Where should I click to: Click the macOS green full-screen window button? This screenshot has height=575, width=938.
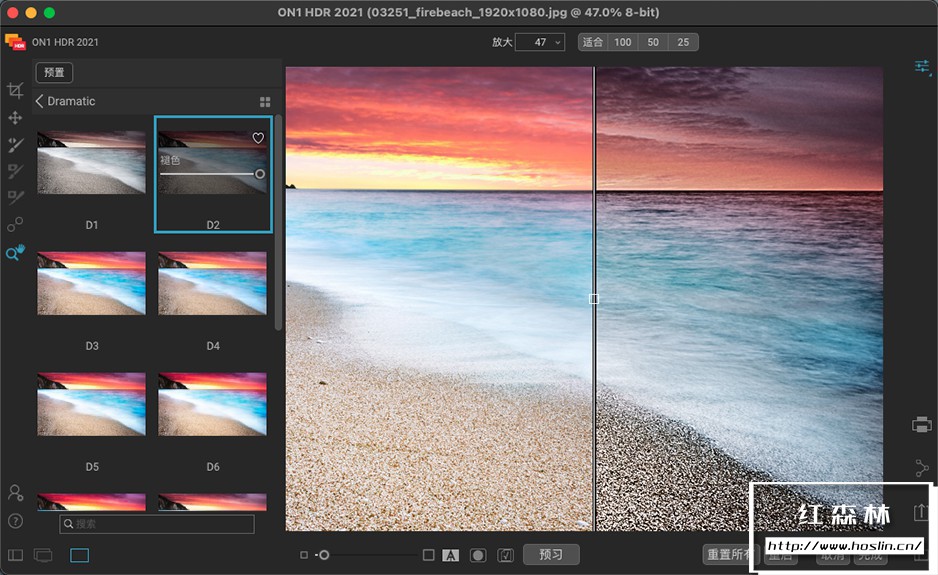point(50,12)
